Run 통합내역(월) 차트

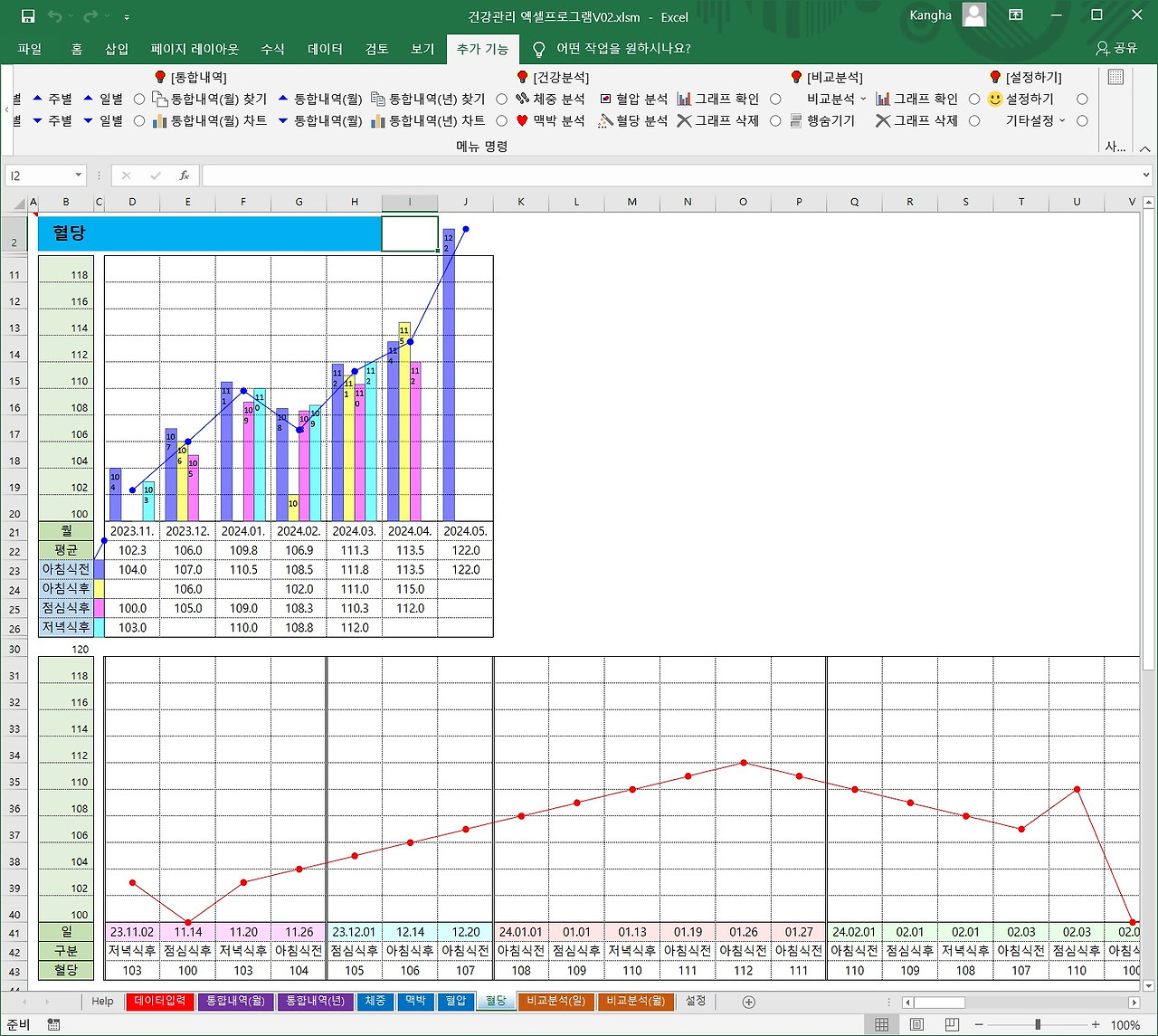tap(209, 120)
